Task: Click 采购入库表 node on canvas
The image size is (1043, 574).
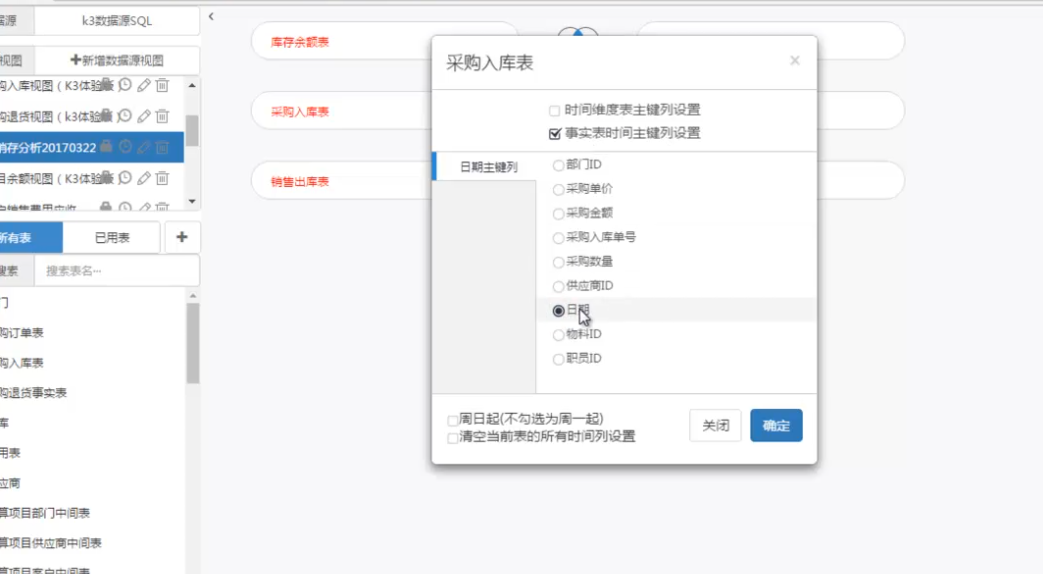Action: (x=300, y=112)
